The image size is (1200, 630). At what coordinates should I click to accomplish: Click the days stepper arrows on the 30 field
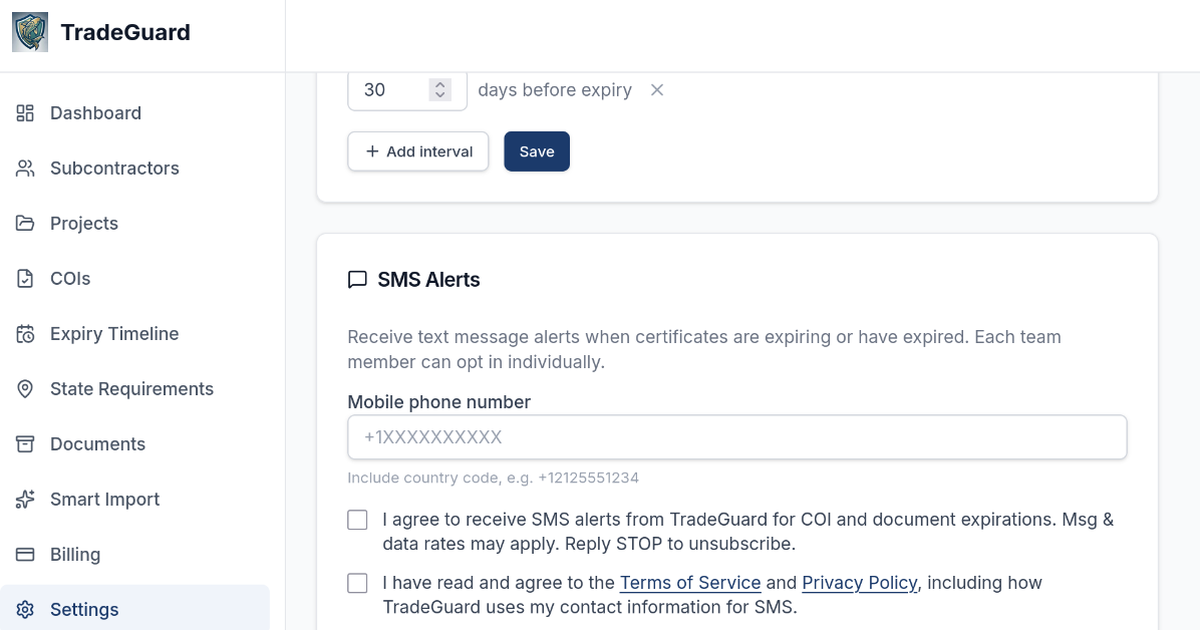click(x=440, y=90)
